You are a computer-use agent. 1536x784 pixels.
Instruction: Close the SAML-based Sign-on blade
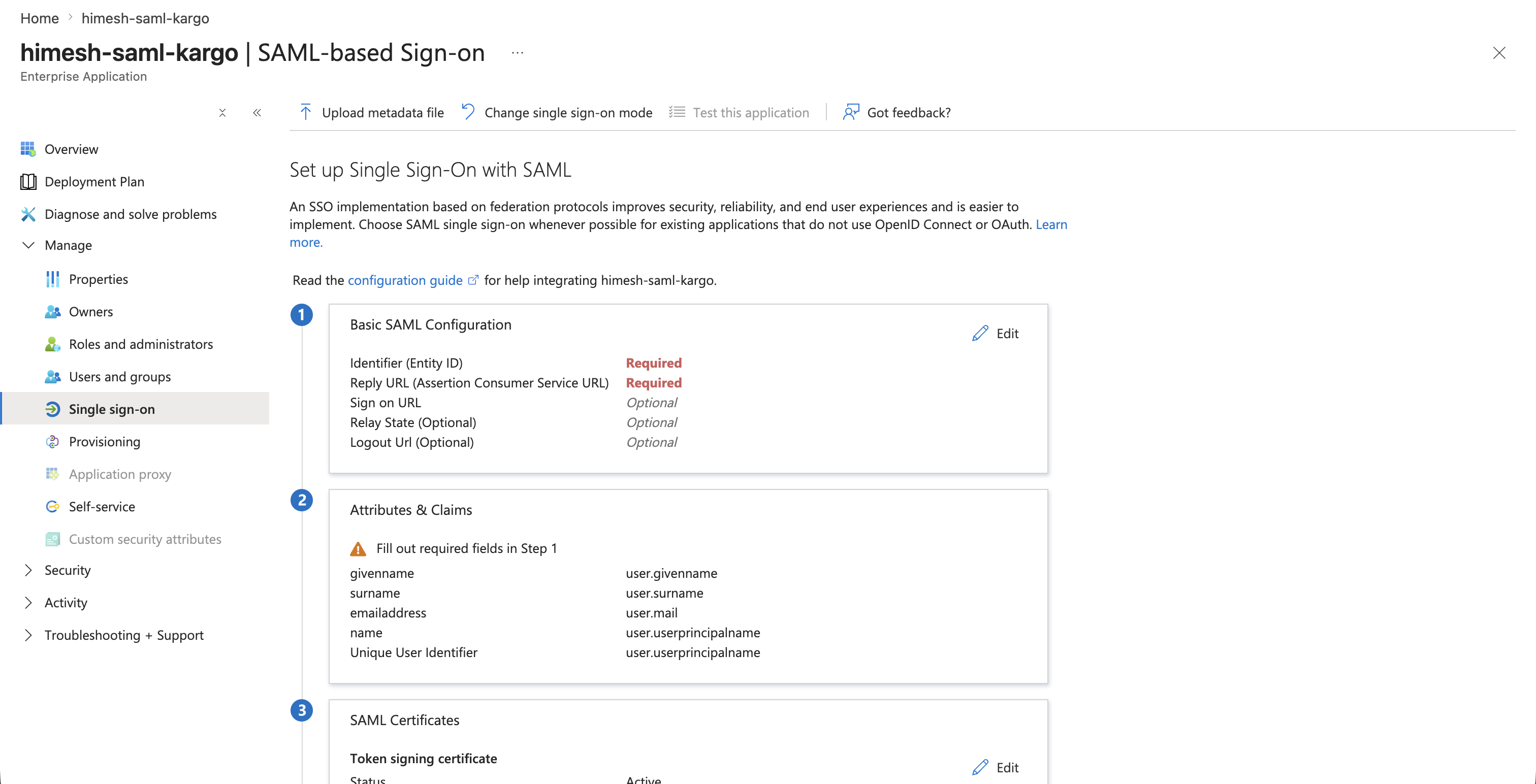pos(1499,52)
